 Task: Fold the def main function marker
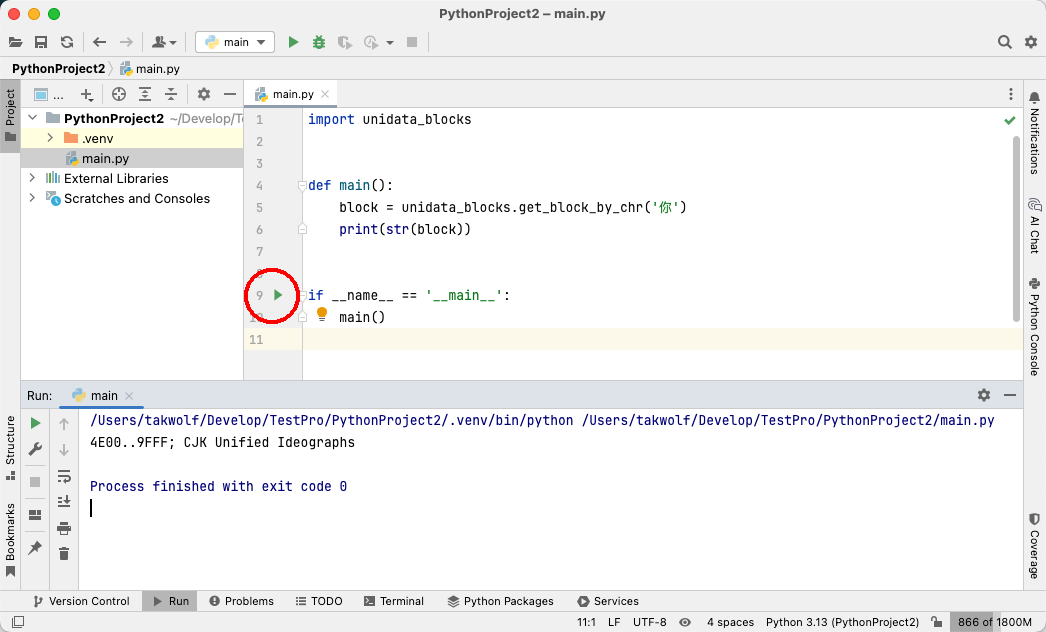click(x=302, y=186)
